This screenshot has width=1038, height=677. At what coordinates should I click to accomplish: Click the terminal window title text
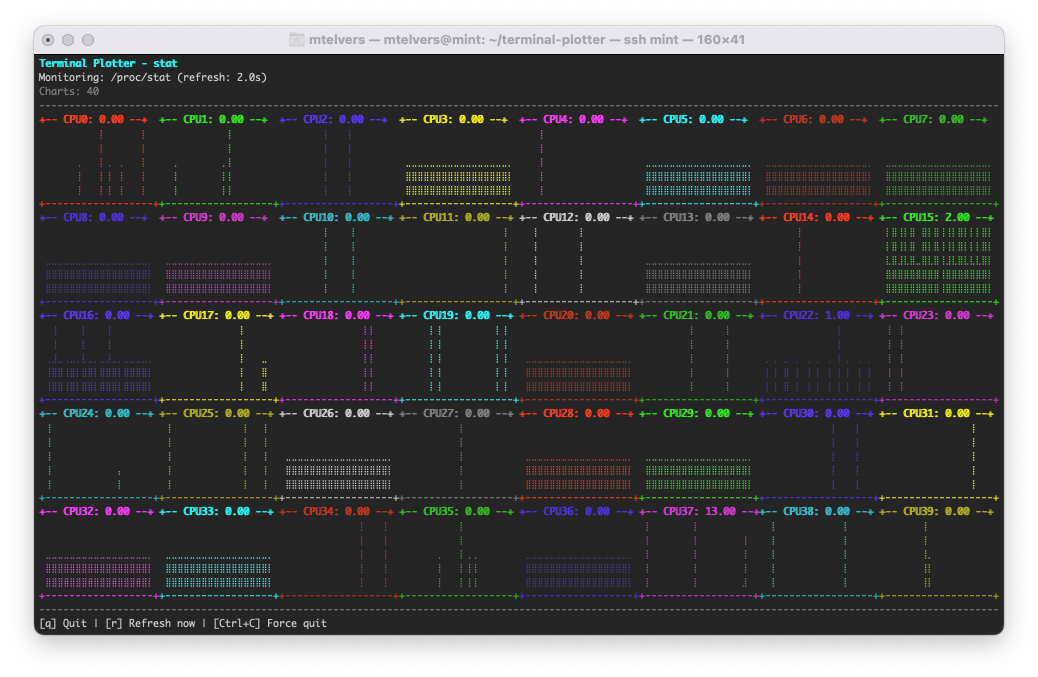tap(527, 40)
